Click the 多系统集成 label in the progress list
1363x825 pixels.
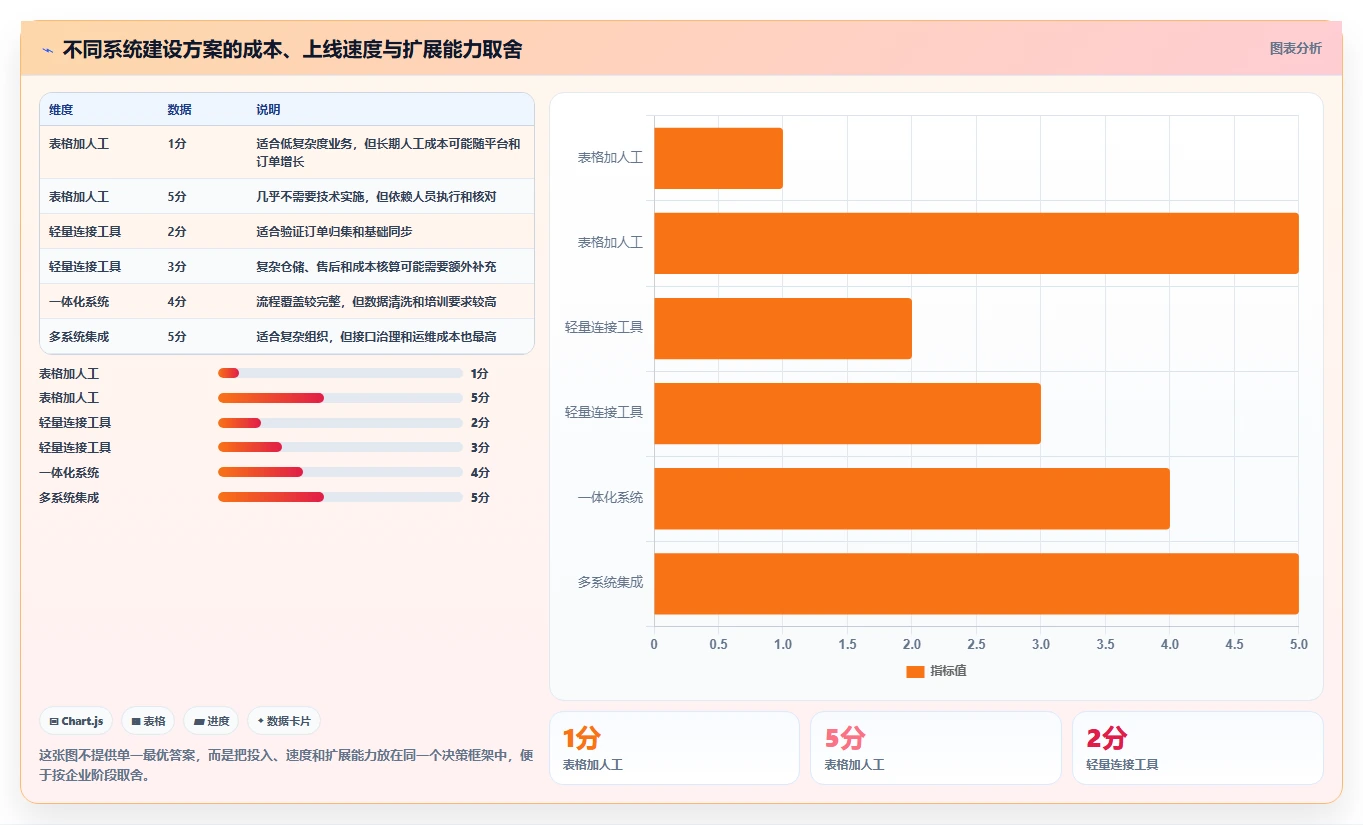coord(69,497)
